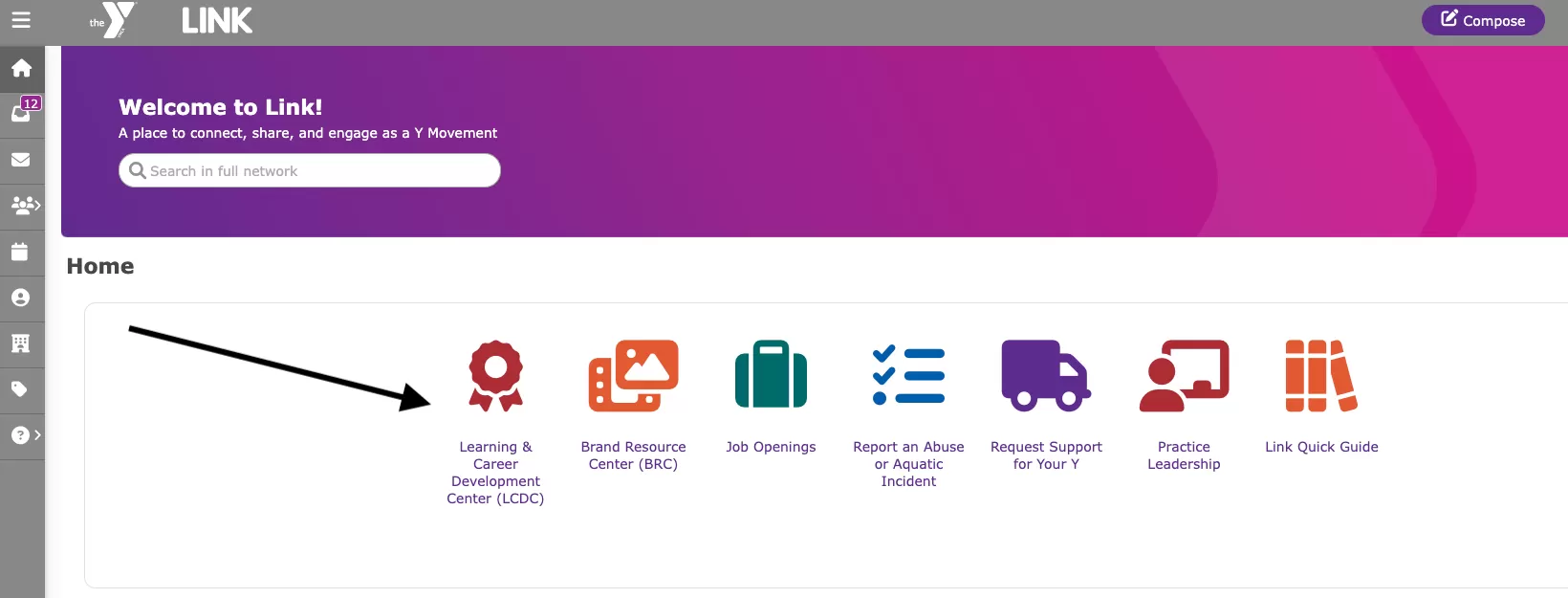Open the Job Openings briefcase icon
Viewport: 1568px width, 598px height.
771,376
